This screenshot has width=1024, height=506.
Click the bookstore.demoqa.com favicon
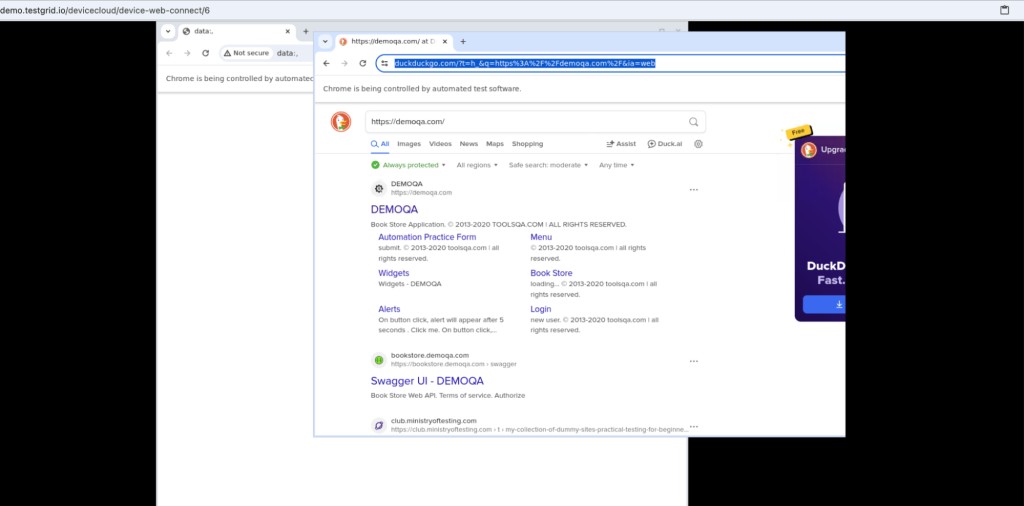click(x=379, y=360)
